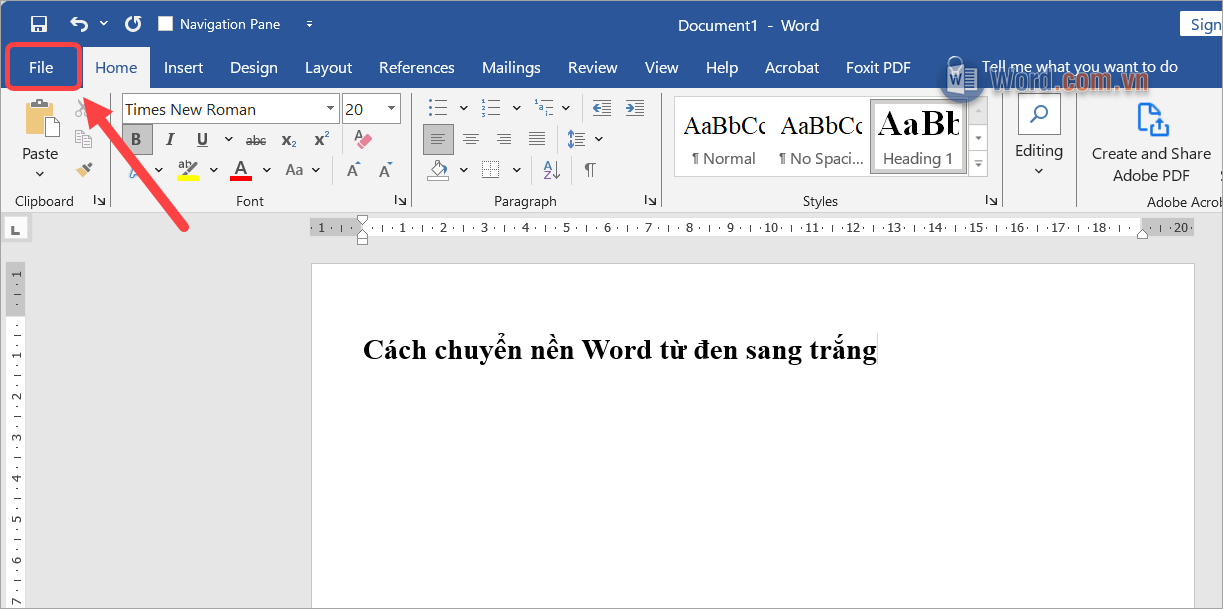Click the Decrease Indent icon
The width and height of the screenshot is (1223, 609).
pos(601,108)
